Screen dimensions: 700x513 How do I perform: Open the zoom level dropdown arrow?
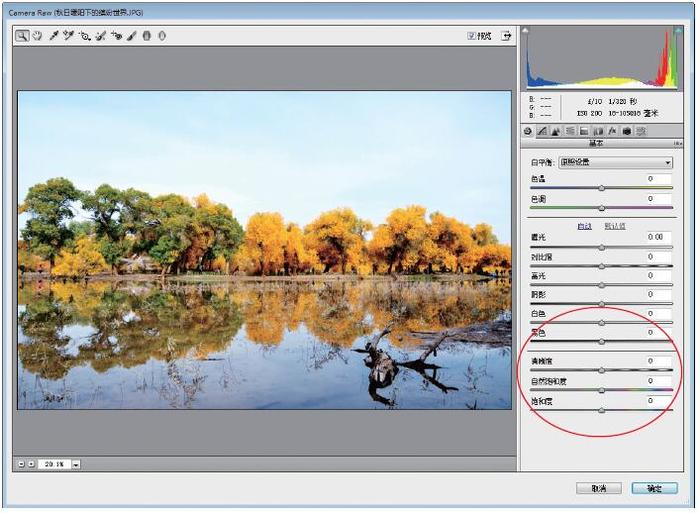point(76,464)
